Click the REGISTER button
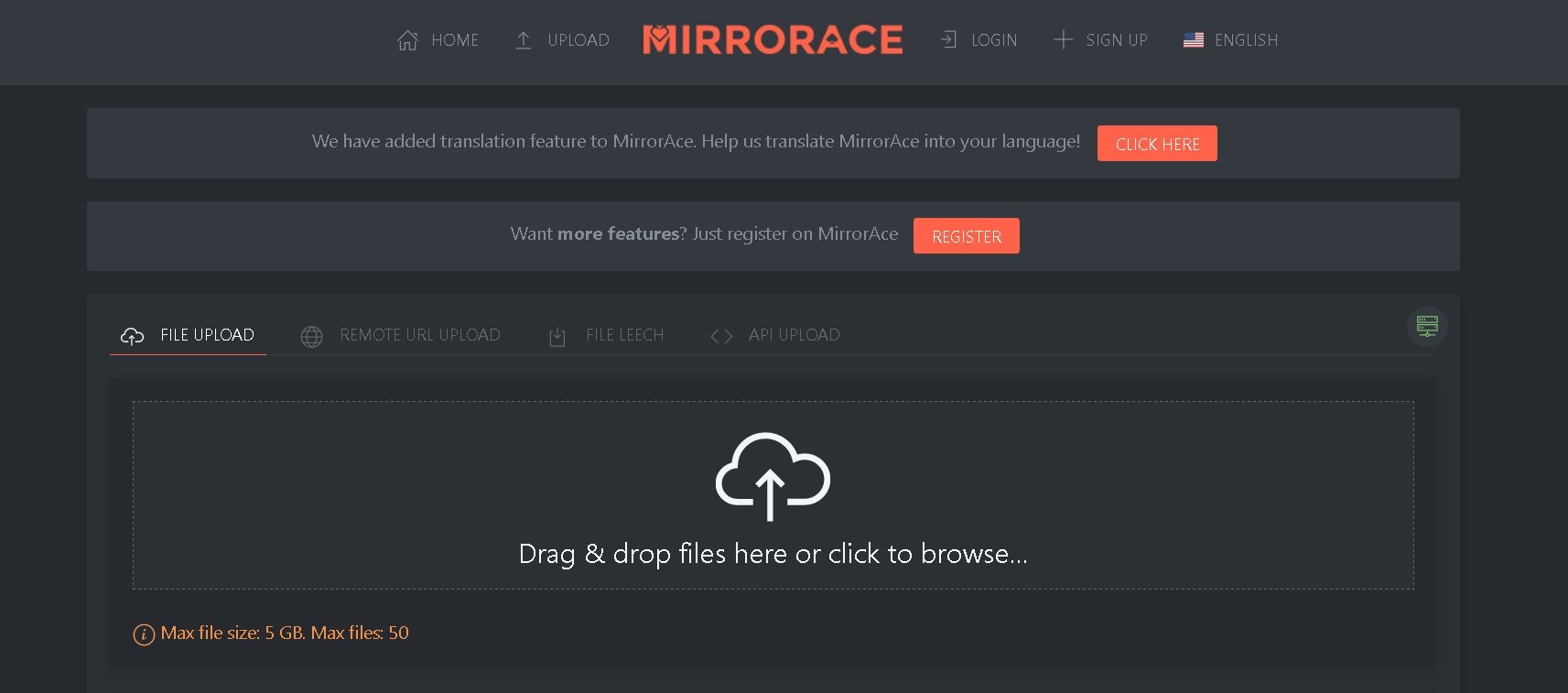The width and height of the screenshot is (1568, 693). [x=967, y=236]
